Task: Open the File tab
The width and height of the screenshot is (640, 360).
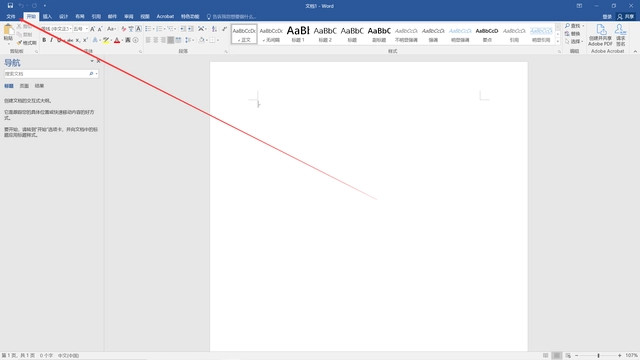Action: (11, 16)
